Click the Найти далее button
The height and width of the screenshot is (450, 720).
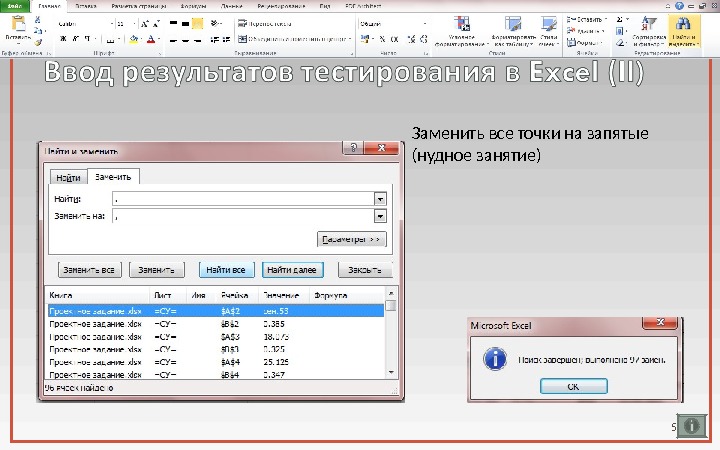click(292, 270)
